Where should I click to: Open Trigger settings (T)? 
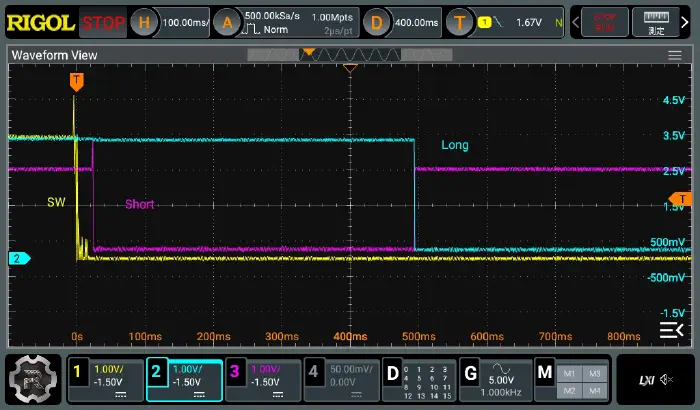(503, 21)
